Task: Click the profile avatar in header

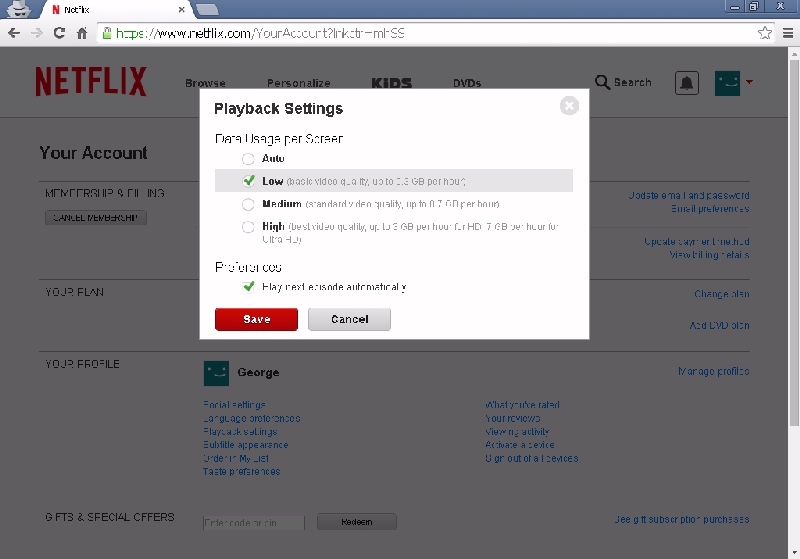Action: [x=728, y=83]
